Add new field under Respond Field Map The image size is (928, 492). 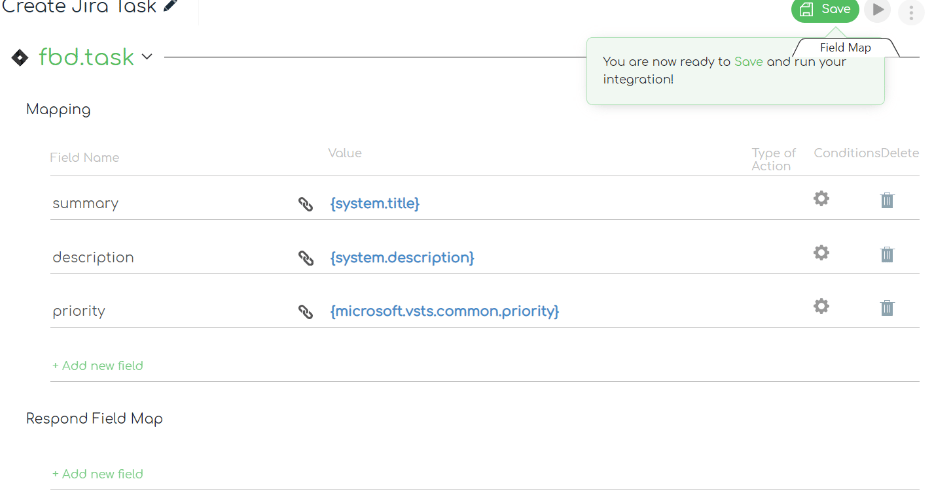pyautogui.click(x=98, y=474)
